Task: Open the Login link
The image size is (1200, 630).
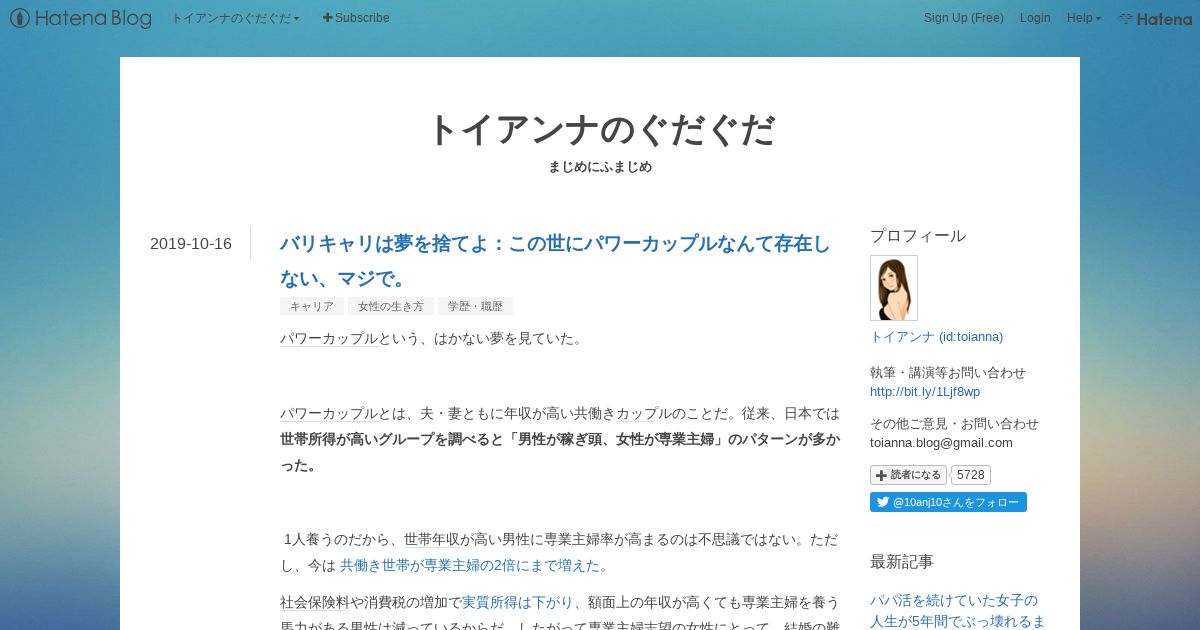Action: (x=1035, y=18)
